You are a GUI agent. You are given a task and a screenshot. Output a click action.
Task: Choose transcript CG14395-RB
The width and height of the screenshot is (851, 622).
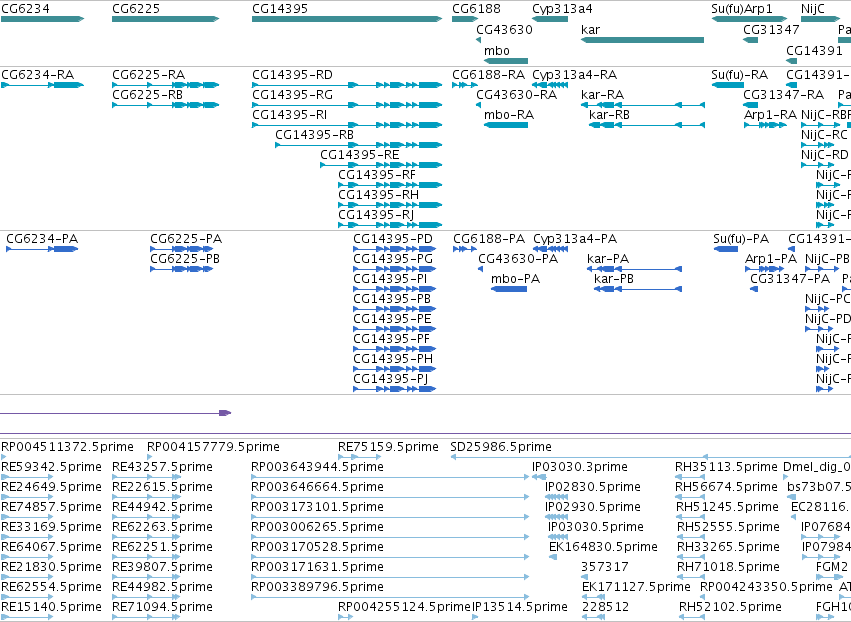(315, 135)
